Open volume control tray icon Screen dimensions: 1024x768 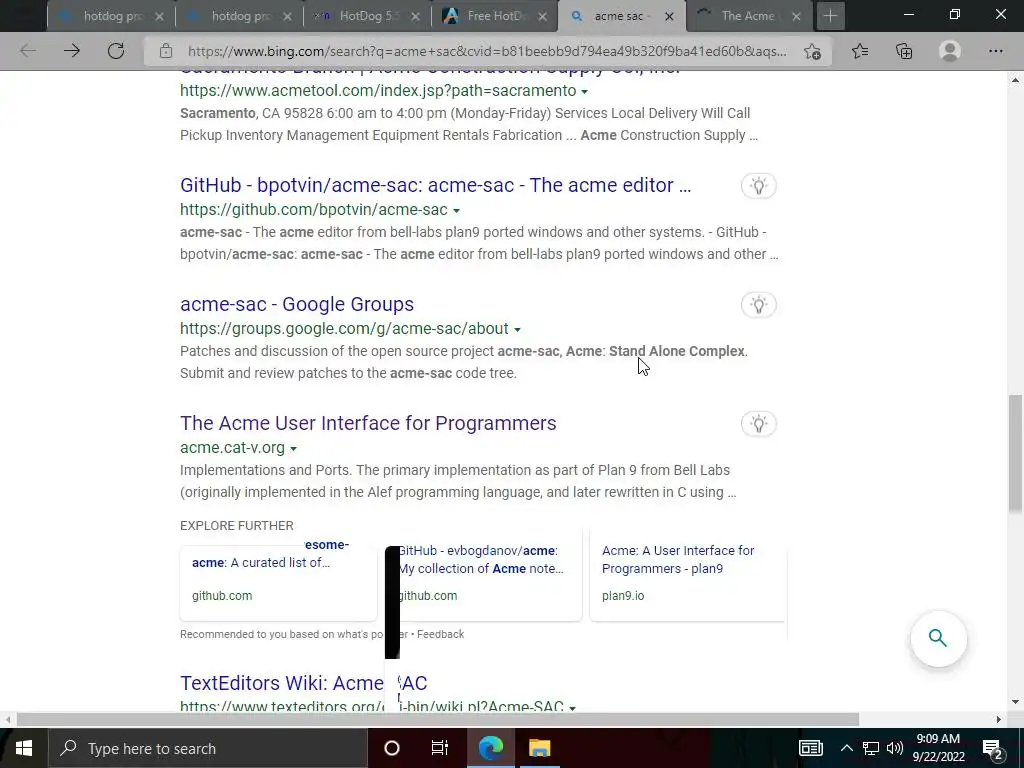[x=895, y=748]
